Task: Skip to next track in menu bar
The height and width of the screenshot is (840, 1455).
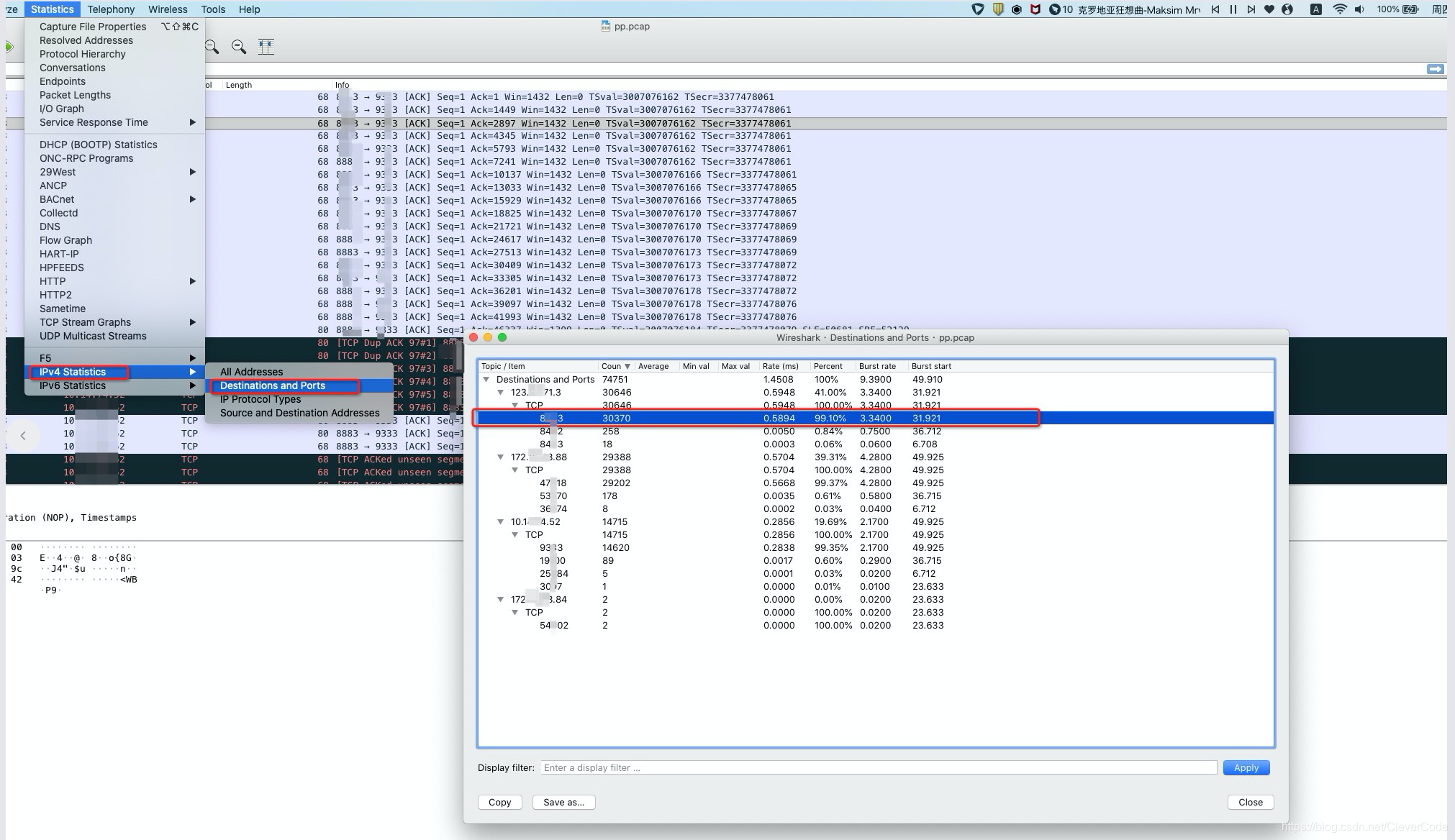Action: (x=1251, y=9)
